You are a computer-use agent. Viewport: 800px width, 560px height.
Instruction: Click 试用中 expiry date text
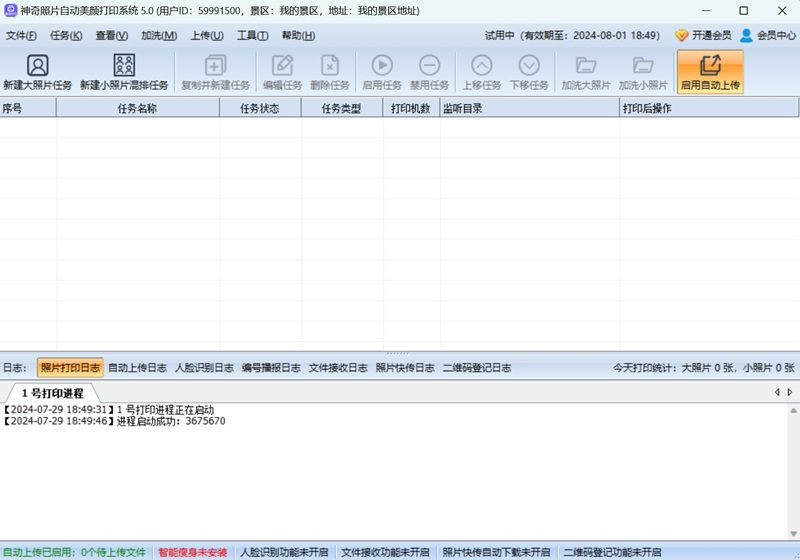[x=572, y=36]
